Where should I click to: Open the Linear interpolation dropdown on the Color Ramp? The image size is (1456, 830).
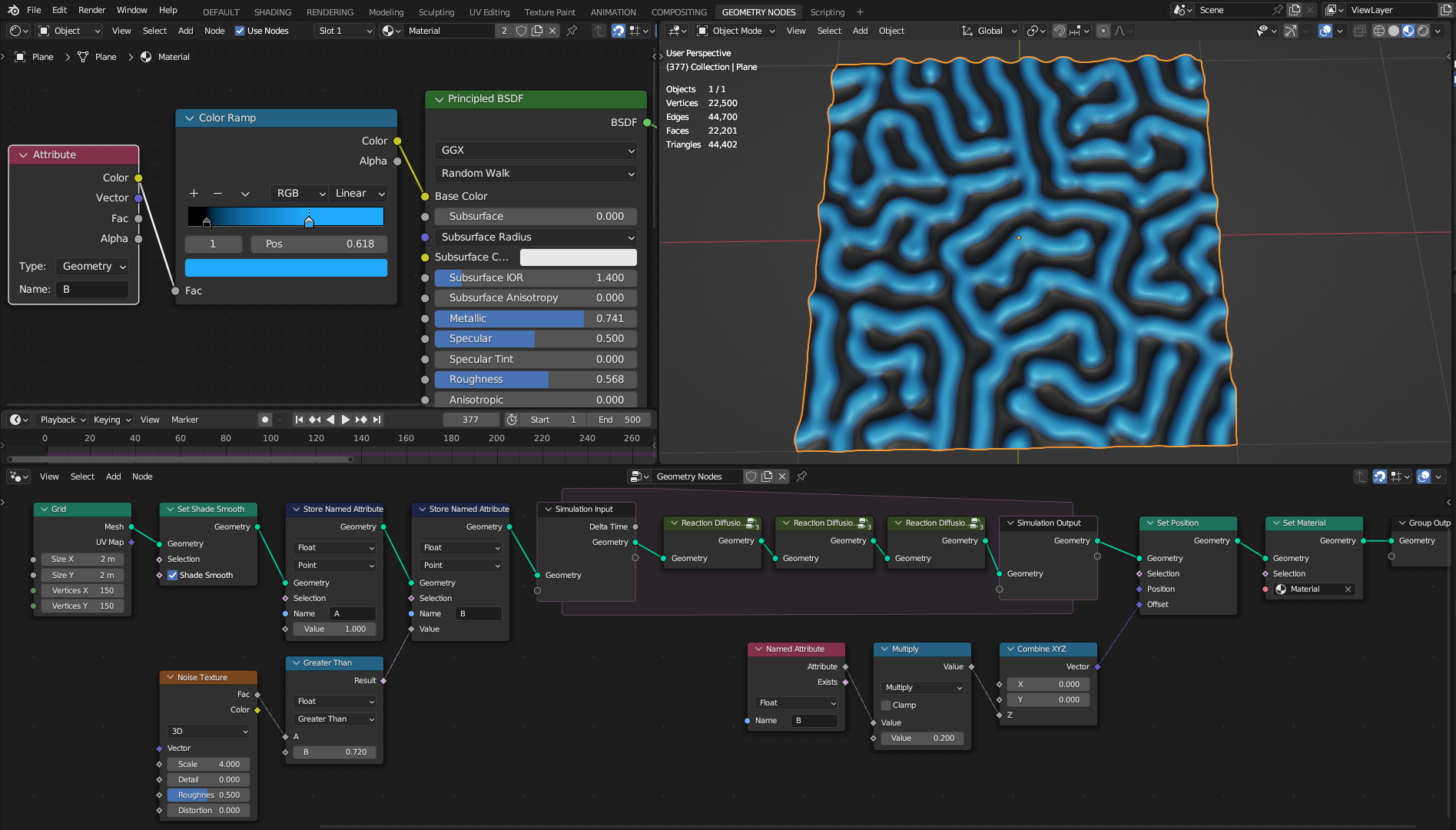click(x=358, y=194)
